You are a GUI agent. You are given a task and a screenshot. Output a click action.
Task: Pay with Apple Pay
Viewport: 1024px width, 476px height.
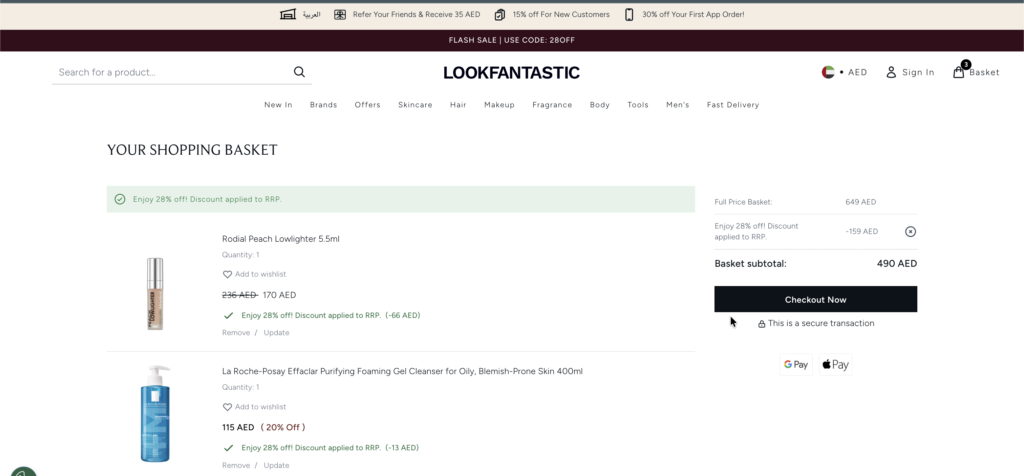[x=835, y=364]
